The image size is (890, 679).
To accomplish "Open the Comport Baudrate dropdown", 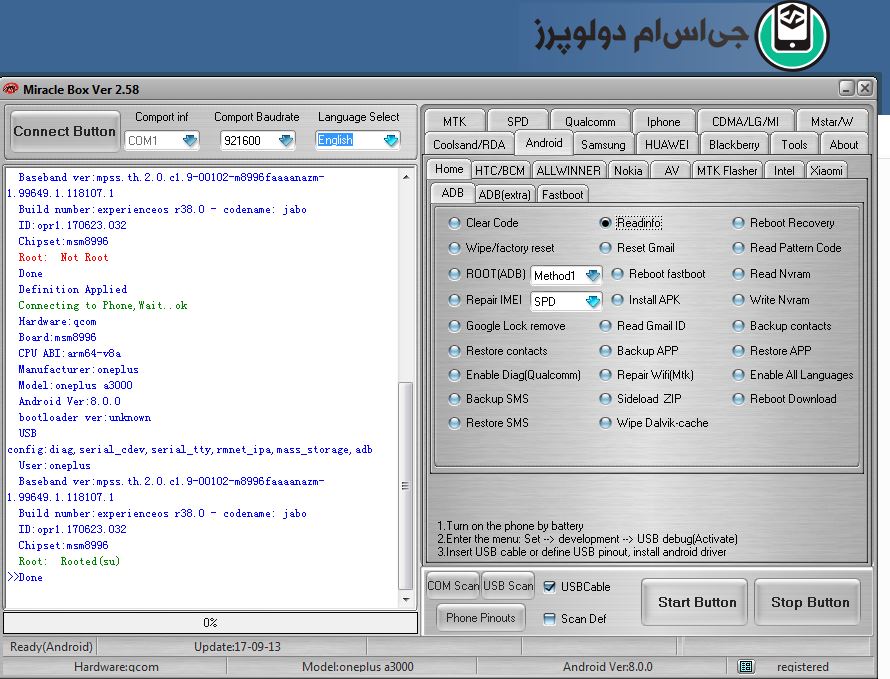I will [x=286, y=140].
